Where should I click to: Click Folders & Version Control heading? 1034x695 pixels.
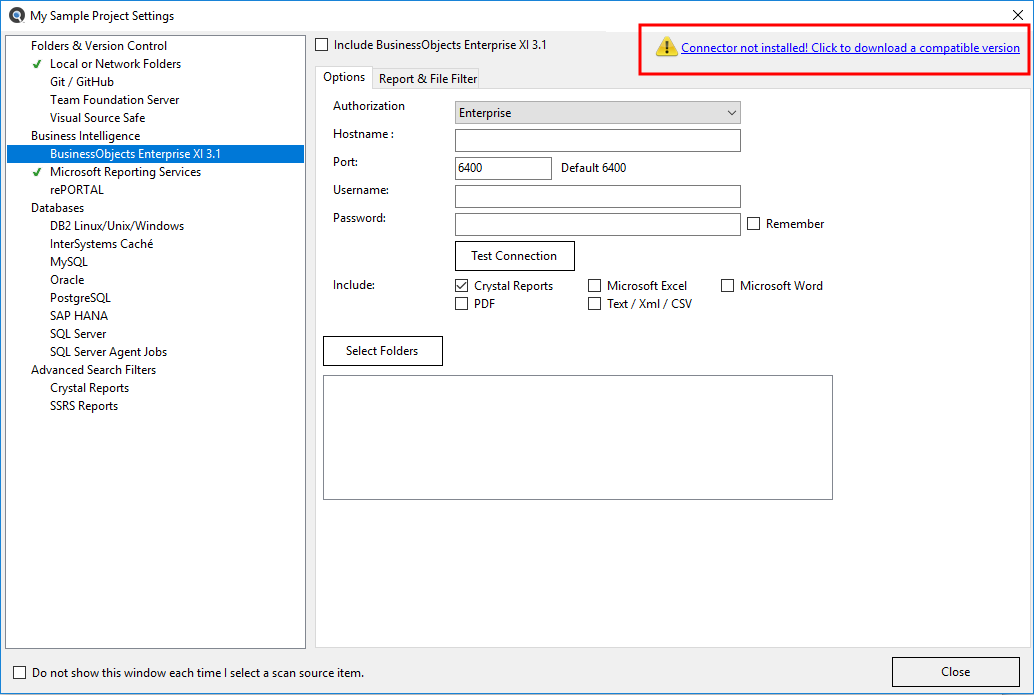coord(99,46)
